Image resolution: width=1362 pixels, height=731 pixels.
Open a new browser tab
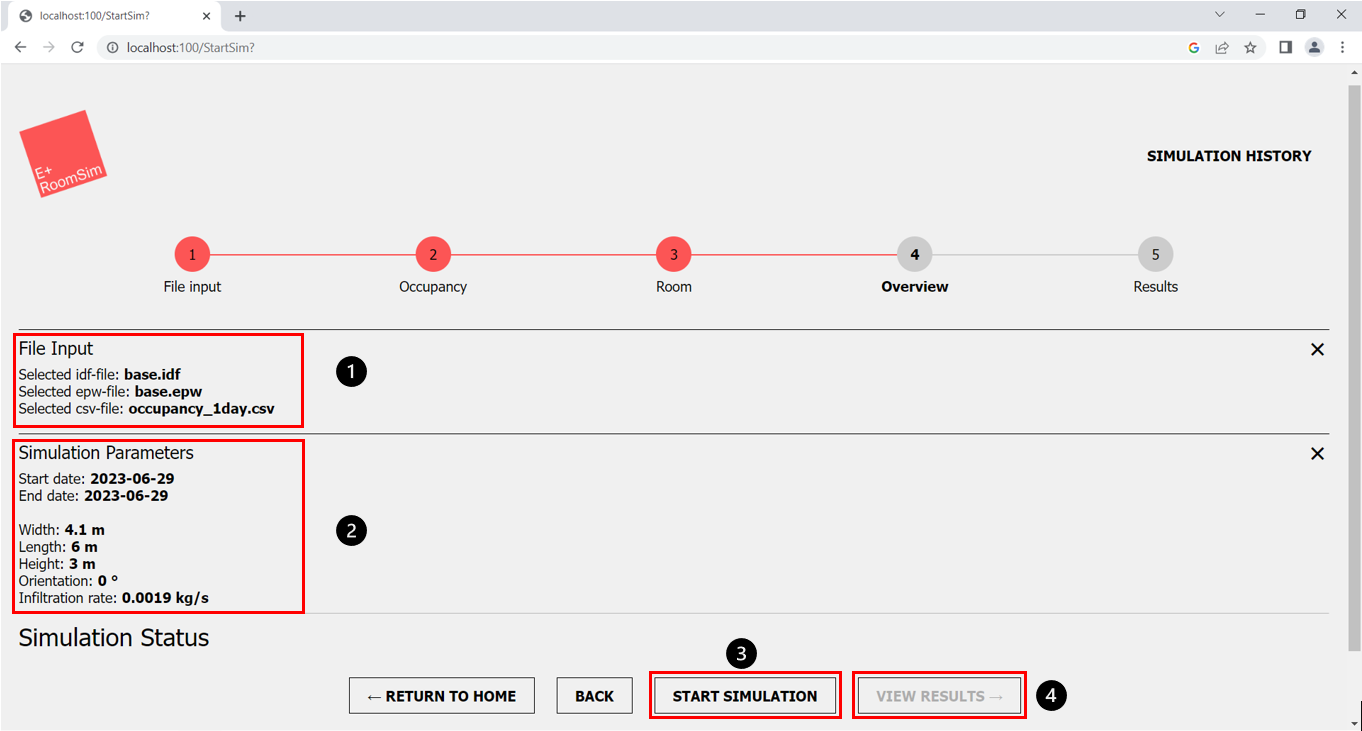click(x=240, y=16)
